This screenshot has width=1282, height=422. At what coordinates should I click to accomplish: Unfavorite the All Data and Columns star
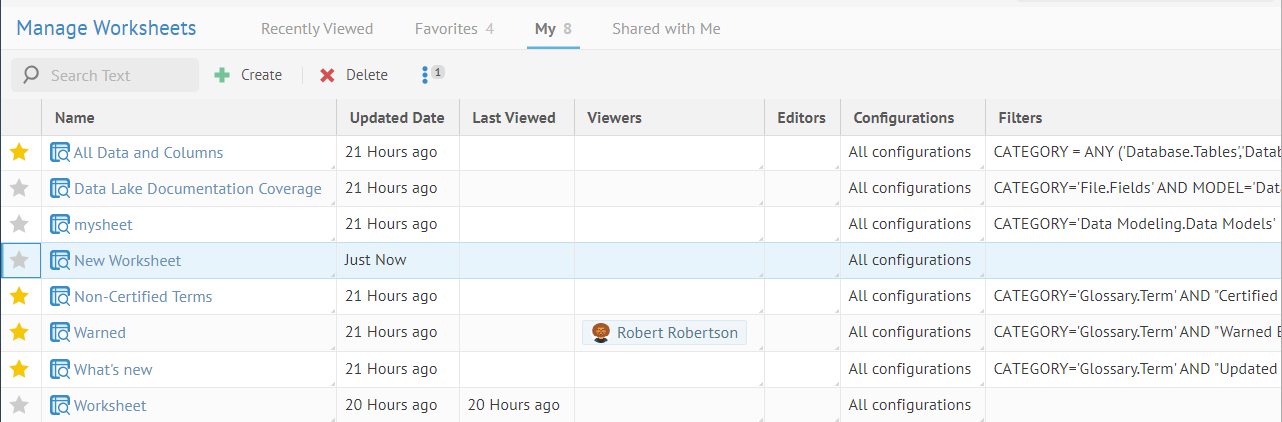pyautogui.click(x=19, y=153)
